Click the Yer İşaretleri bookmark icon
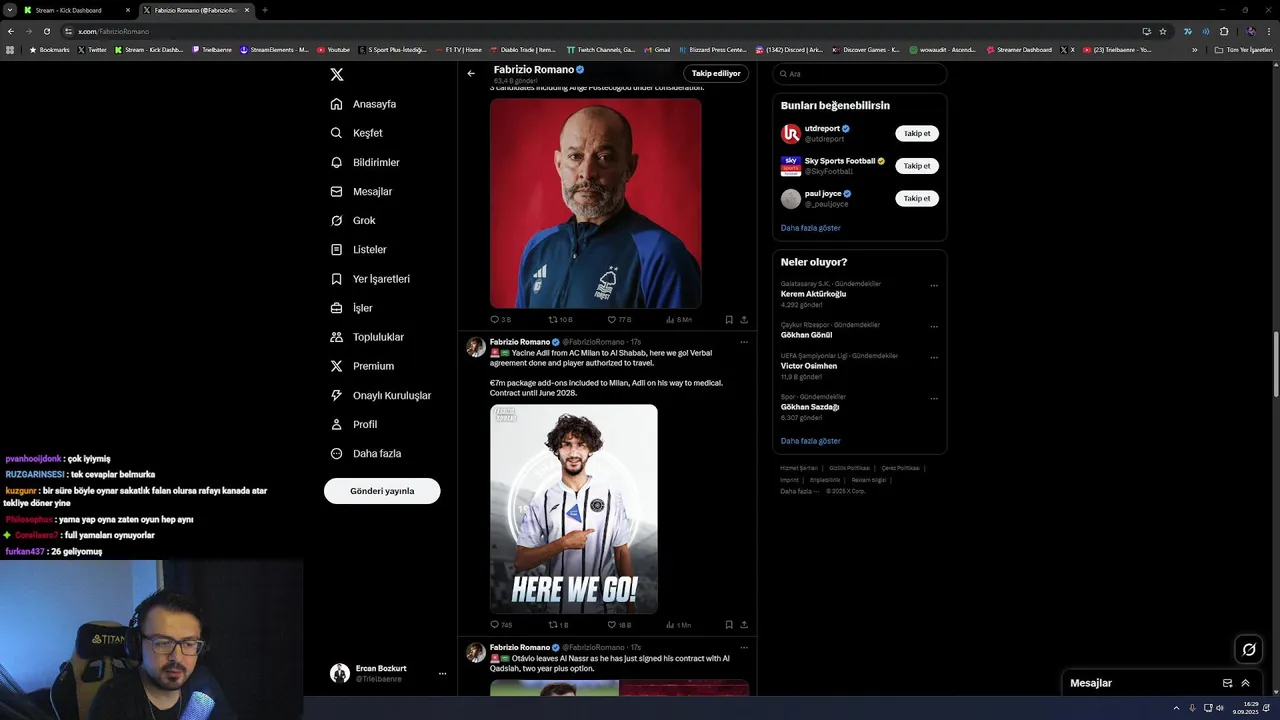 [x=337, y=279]
